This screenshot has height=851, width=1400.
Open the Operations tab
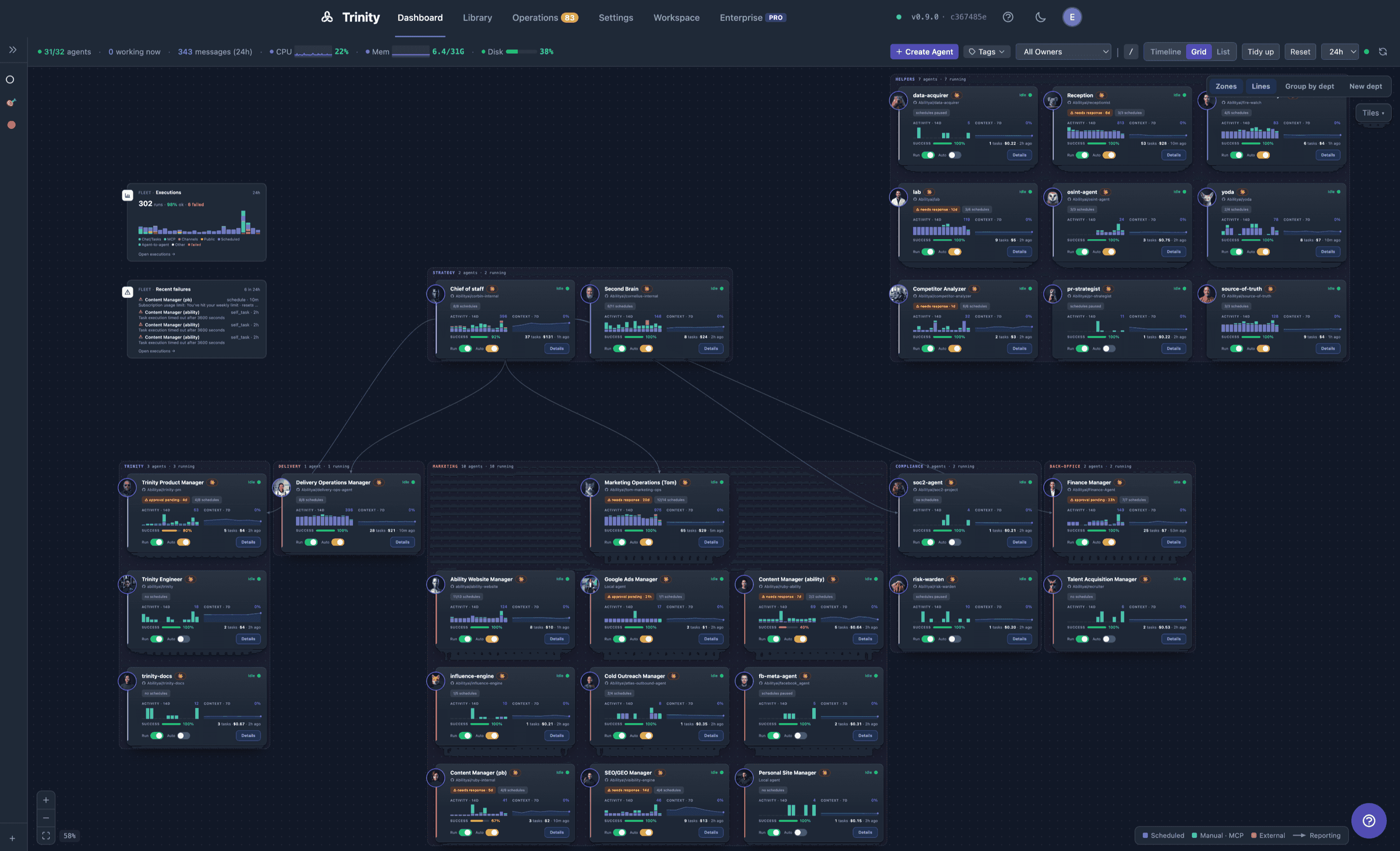click(x=545, y=18)
